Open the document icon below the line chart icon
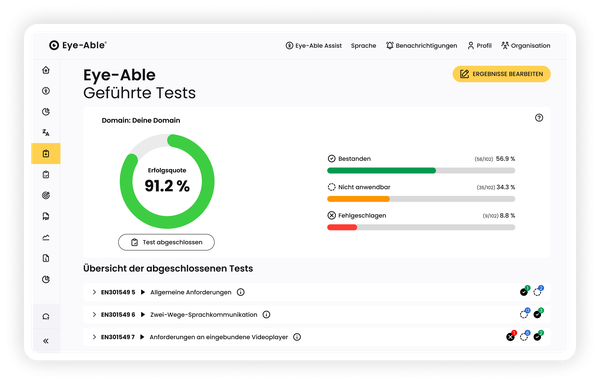The image size is (600, 383). (x=46, y=258)
